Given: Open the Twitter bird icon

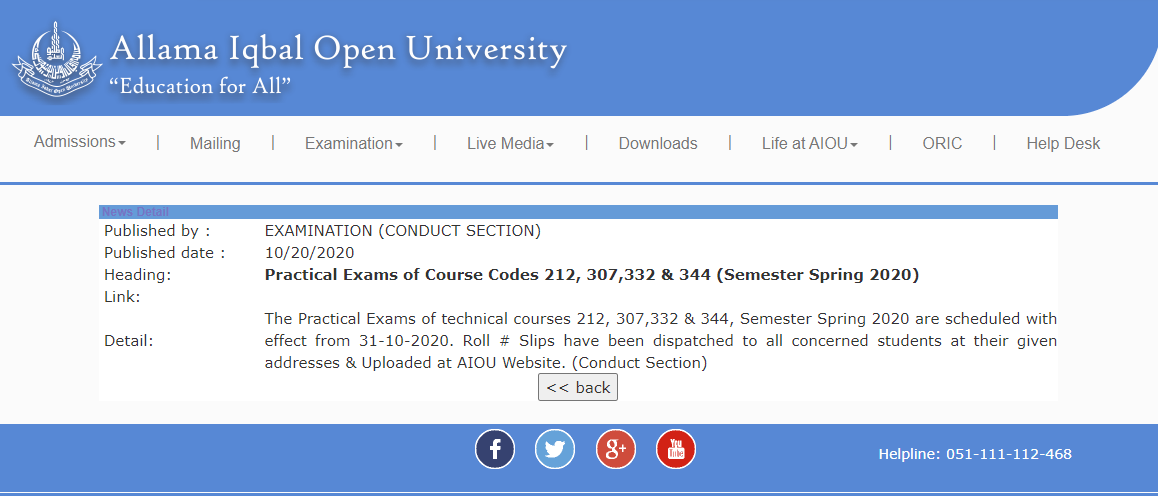Looking at the screenshot, I should [555, 449].
